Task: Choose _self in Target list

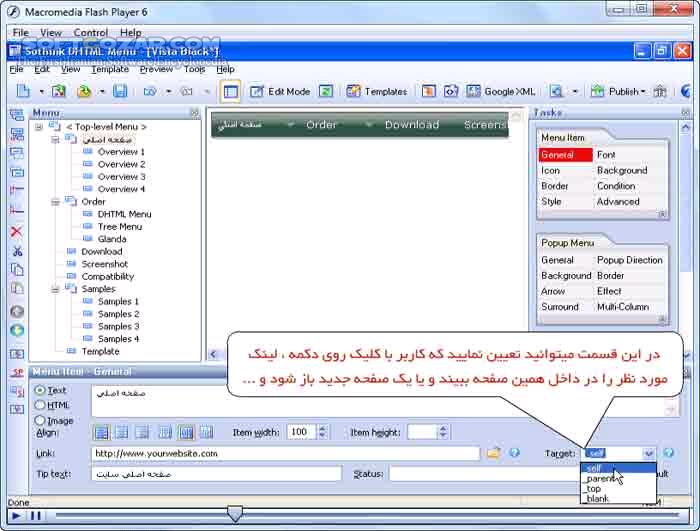Action: click(x=618, y=468)
